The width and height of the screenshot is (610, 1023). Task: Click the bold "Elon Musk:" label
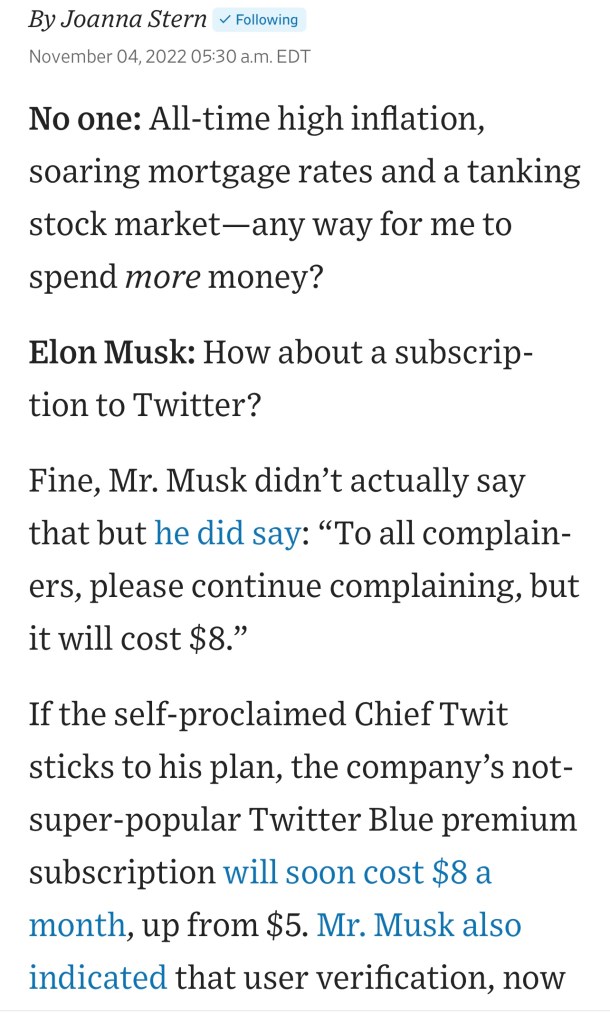(111, 352)
